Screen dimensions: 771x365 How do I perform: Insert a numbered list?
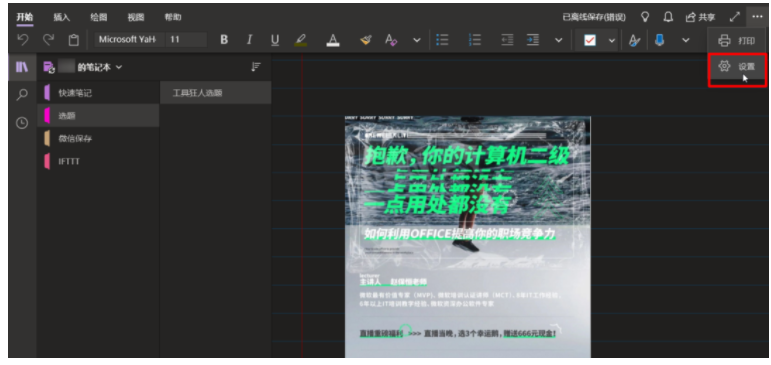[474, 40]
